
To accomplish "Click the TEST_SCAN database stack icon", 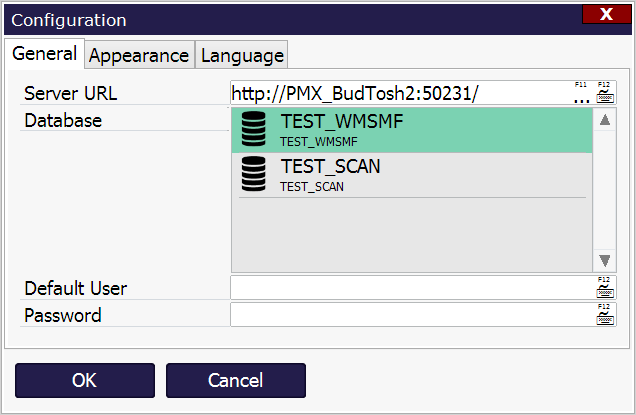I will (x=254, y=174).
